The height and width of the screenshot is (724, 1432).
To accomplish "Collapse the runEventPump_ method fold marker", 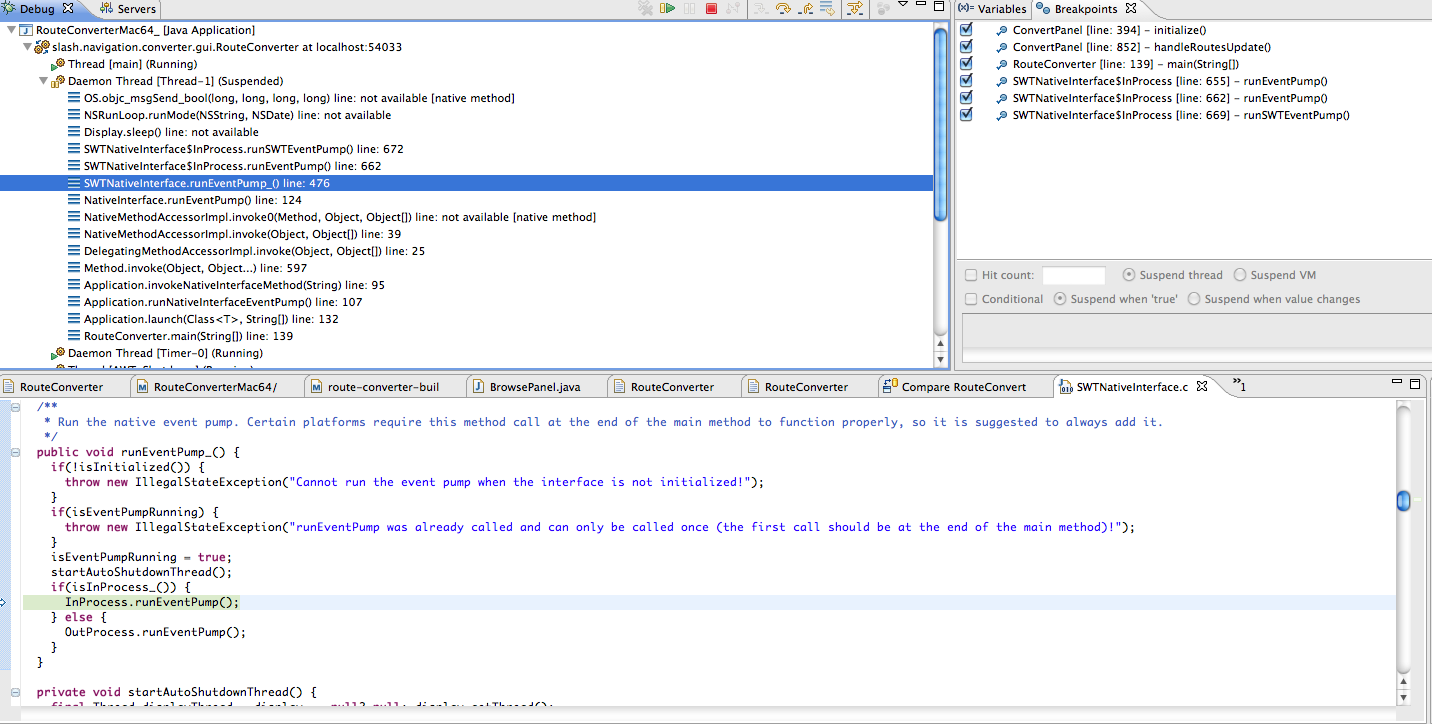I will pyautogui.click(x=14, y=452).
